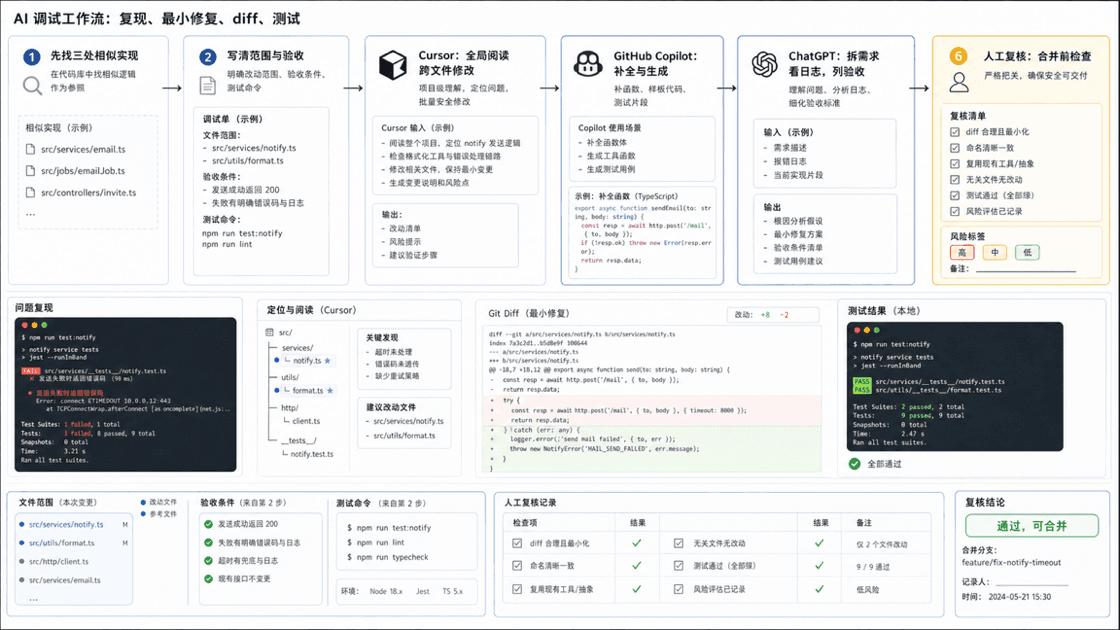The width and height of the screenshot is (1120, 630).
Task: Open src/http/client.ts in 文件范围 list
Action: [x=59, y=561]
